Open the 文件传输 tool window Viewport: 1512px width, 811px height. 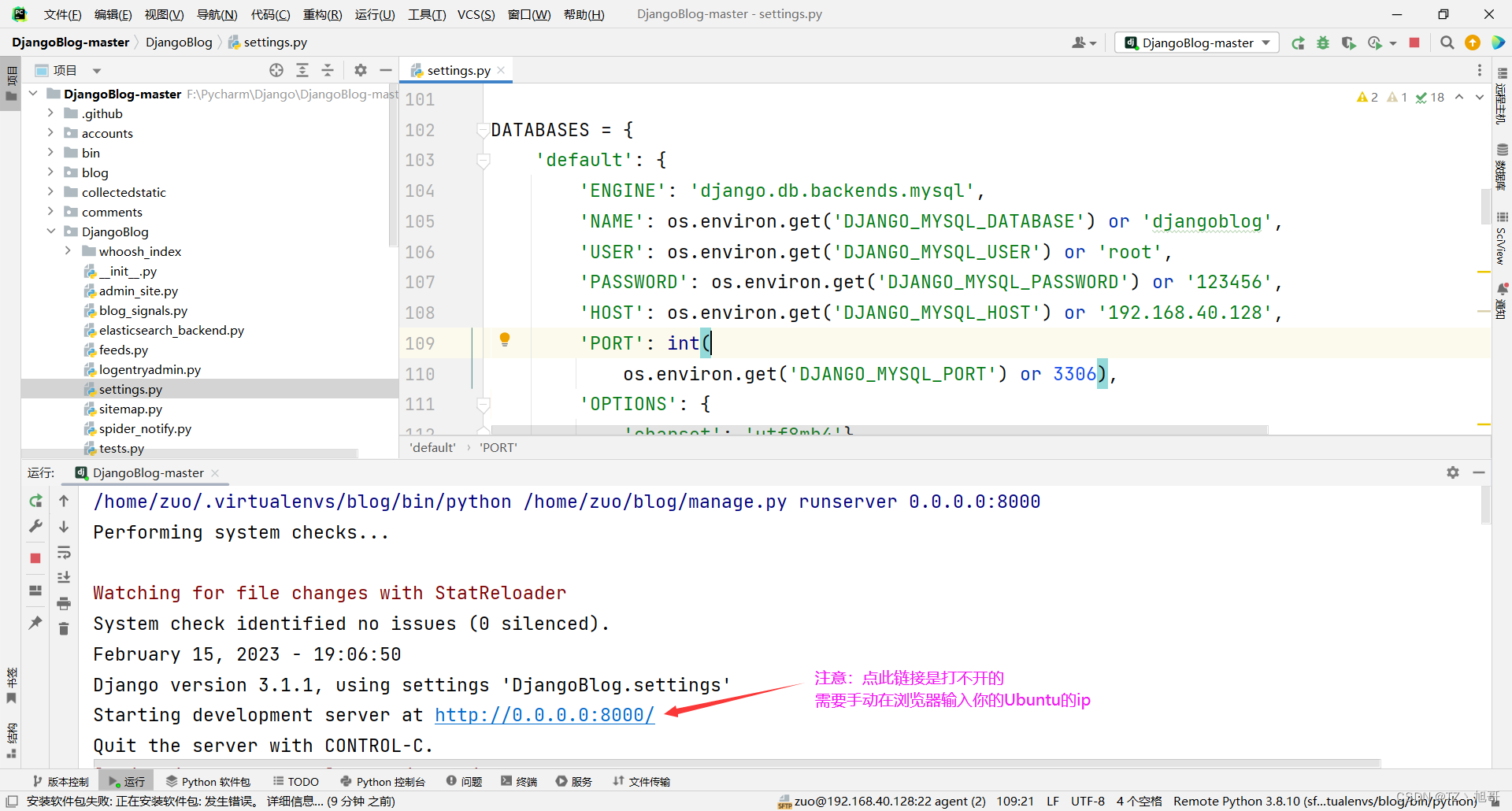point(642,781)
